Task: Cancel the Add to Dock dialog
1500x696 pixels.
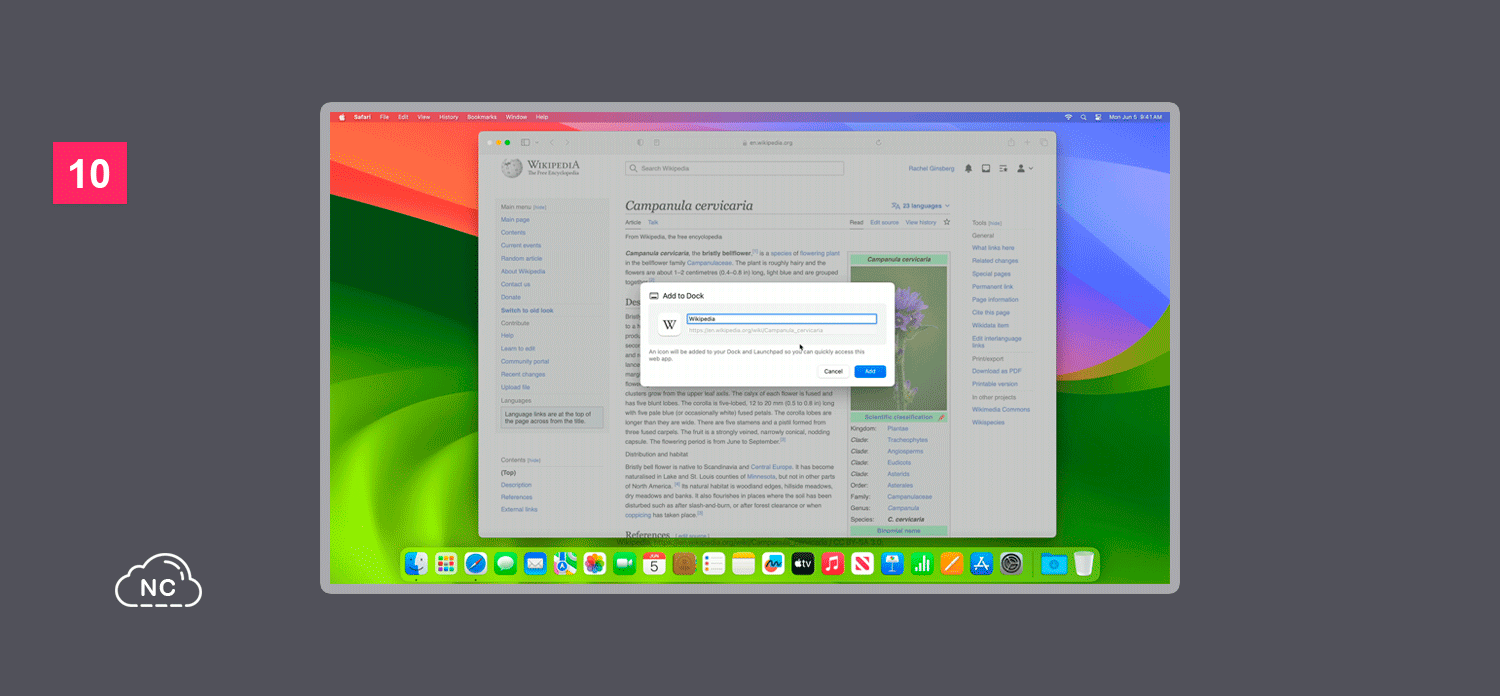Action: click(833, 371)
